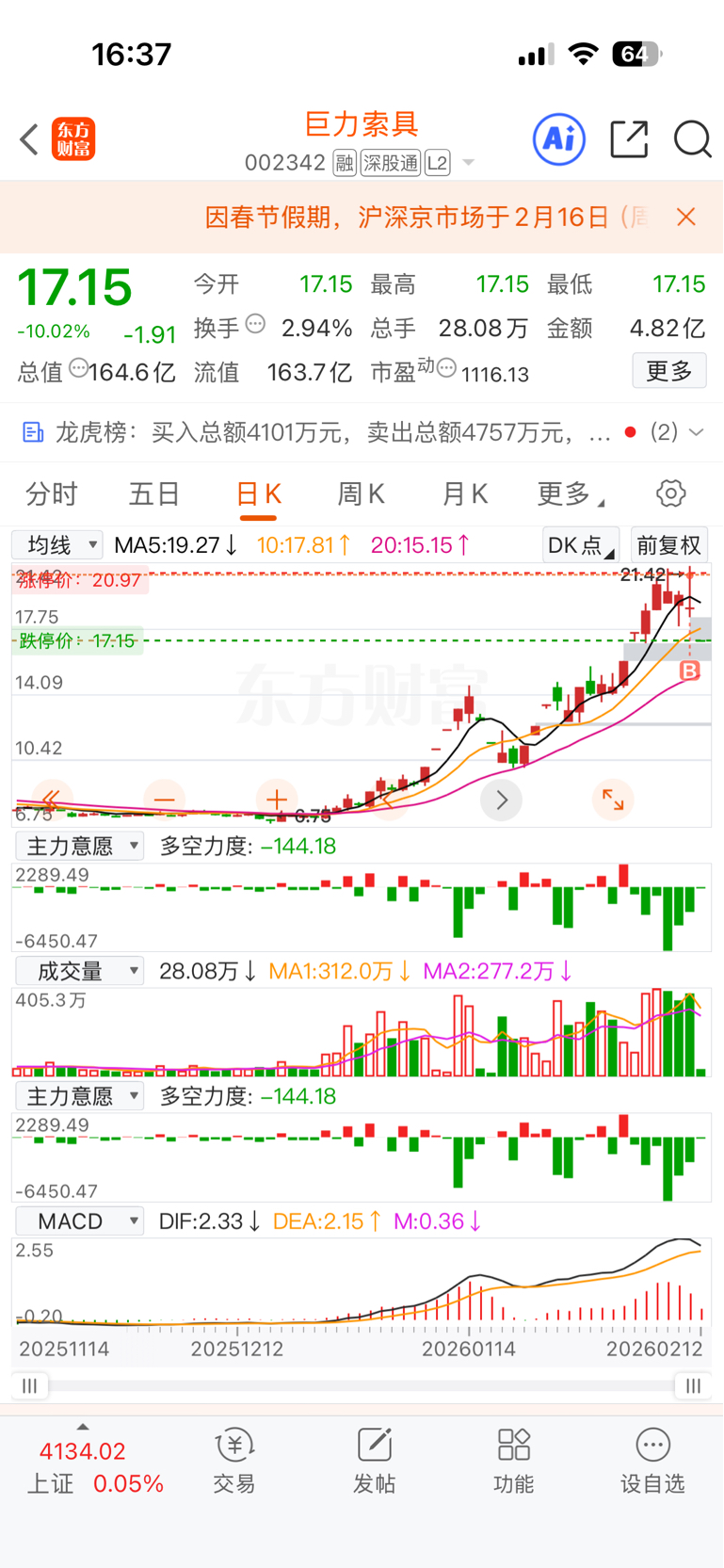Tap the MACD chart area
Image resolution: width=724 pixels, height=1568 pixels.
(362, 1283)
